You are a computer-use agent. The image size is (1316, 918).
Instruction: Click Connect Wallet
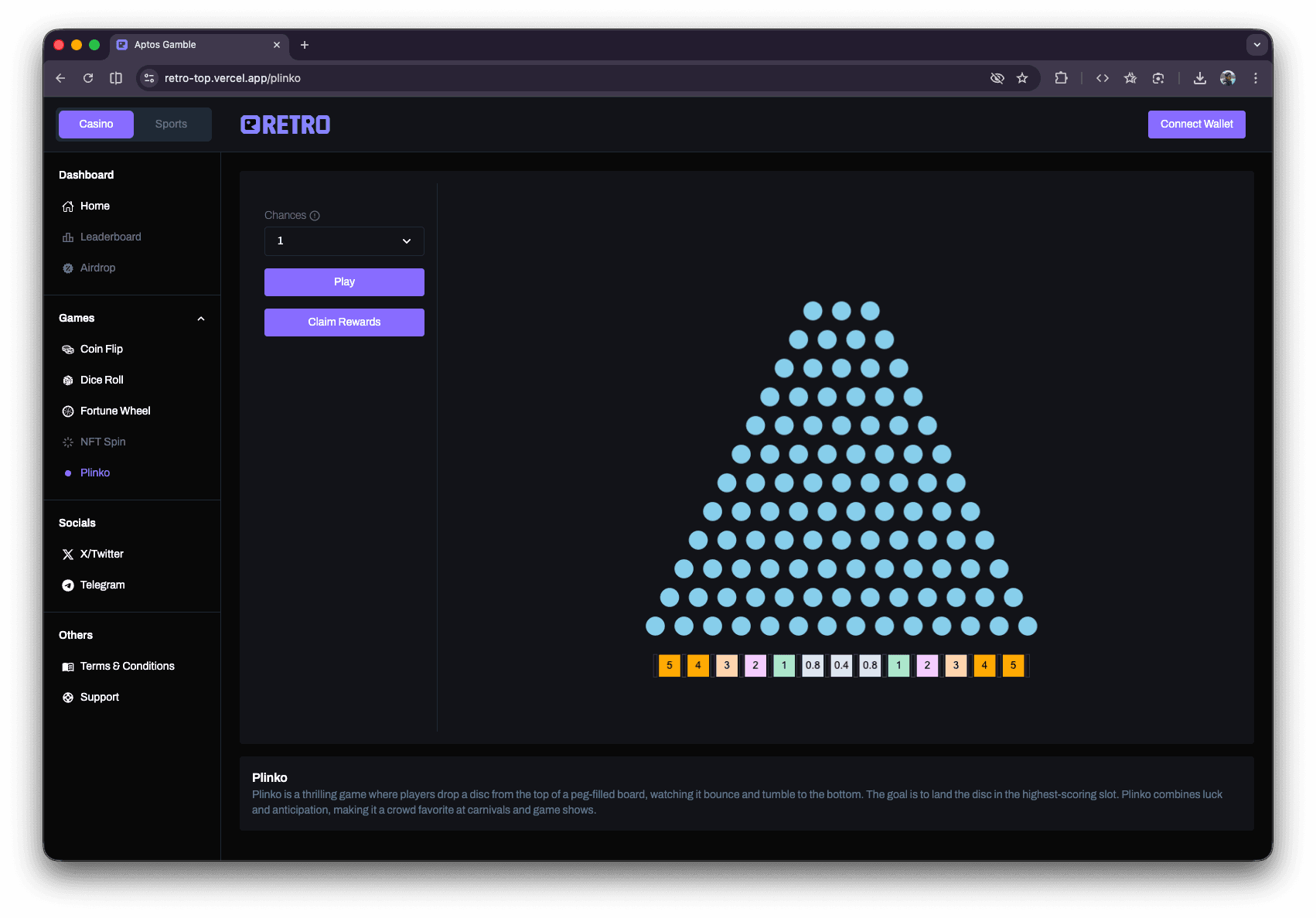[x=1196, y=124]
